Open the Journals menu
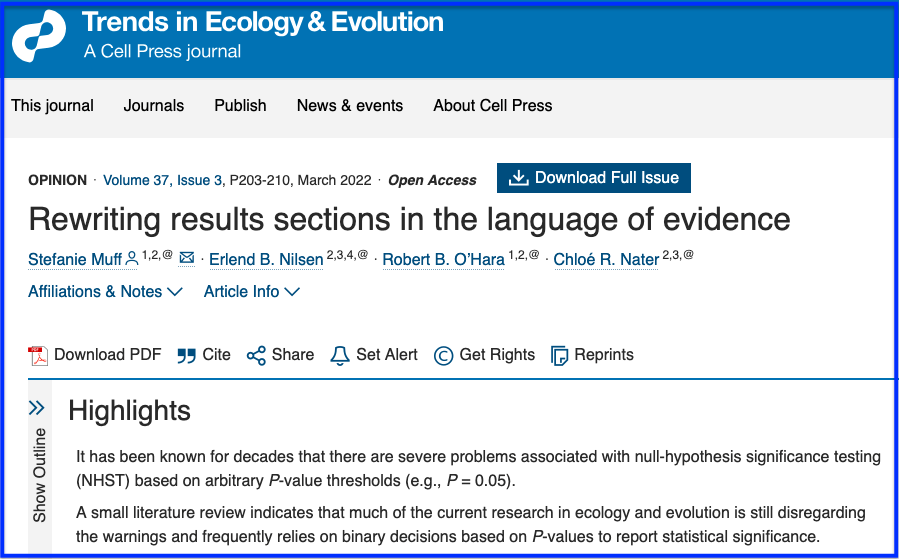 click(154, 106)
